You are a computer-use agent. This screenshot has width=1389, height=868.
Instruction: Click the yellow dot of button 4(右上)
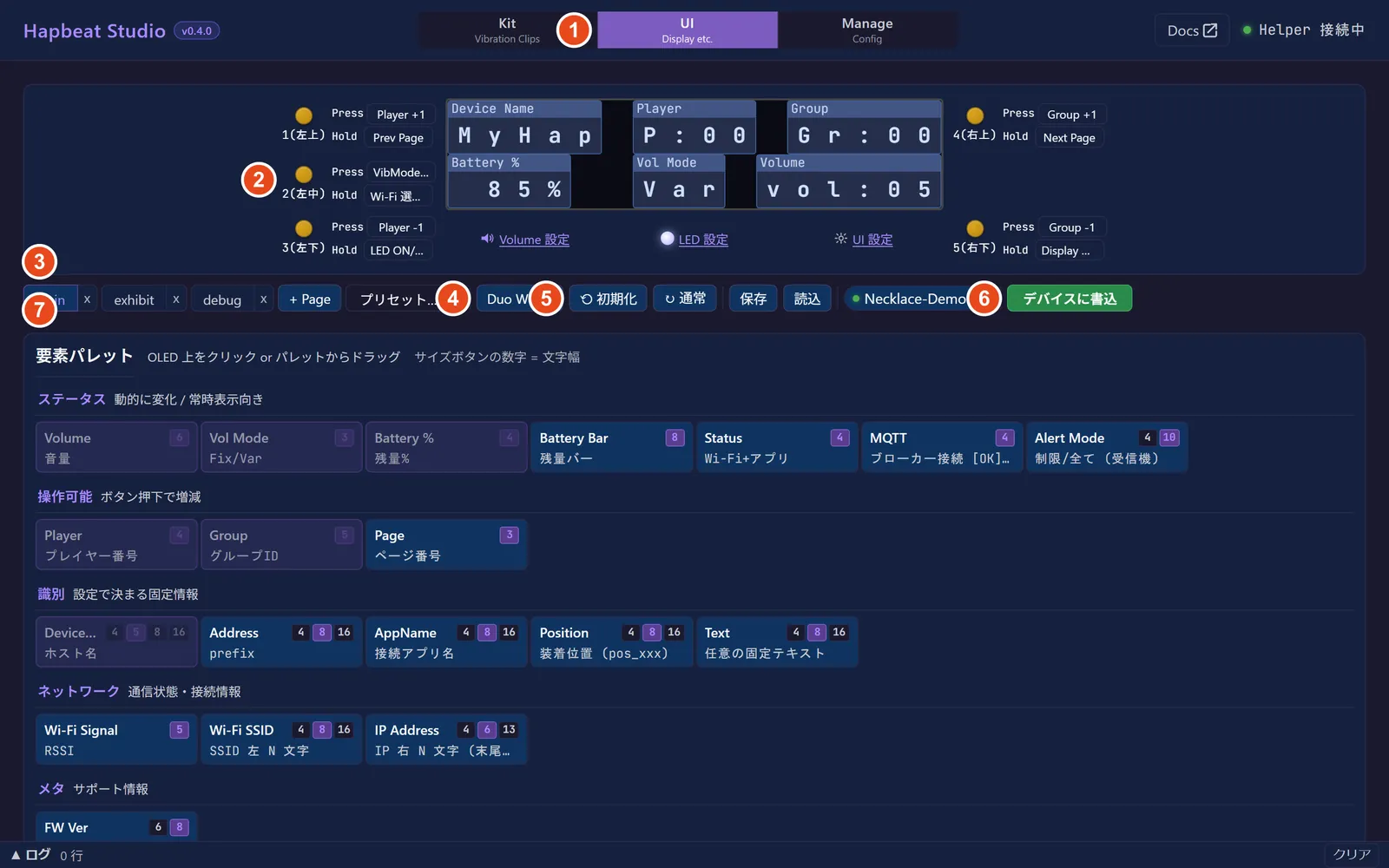coord(975,115)
